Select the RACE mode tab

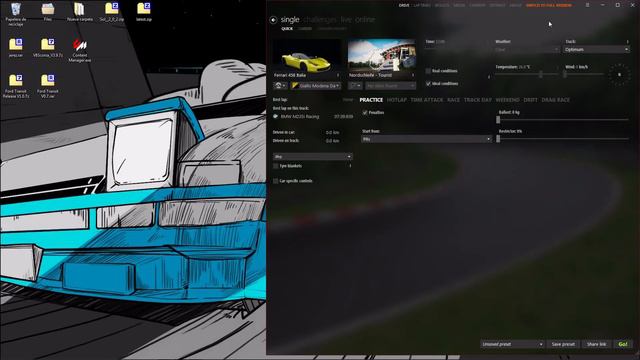pos(453,100)
